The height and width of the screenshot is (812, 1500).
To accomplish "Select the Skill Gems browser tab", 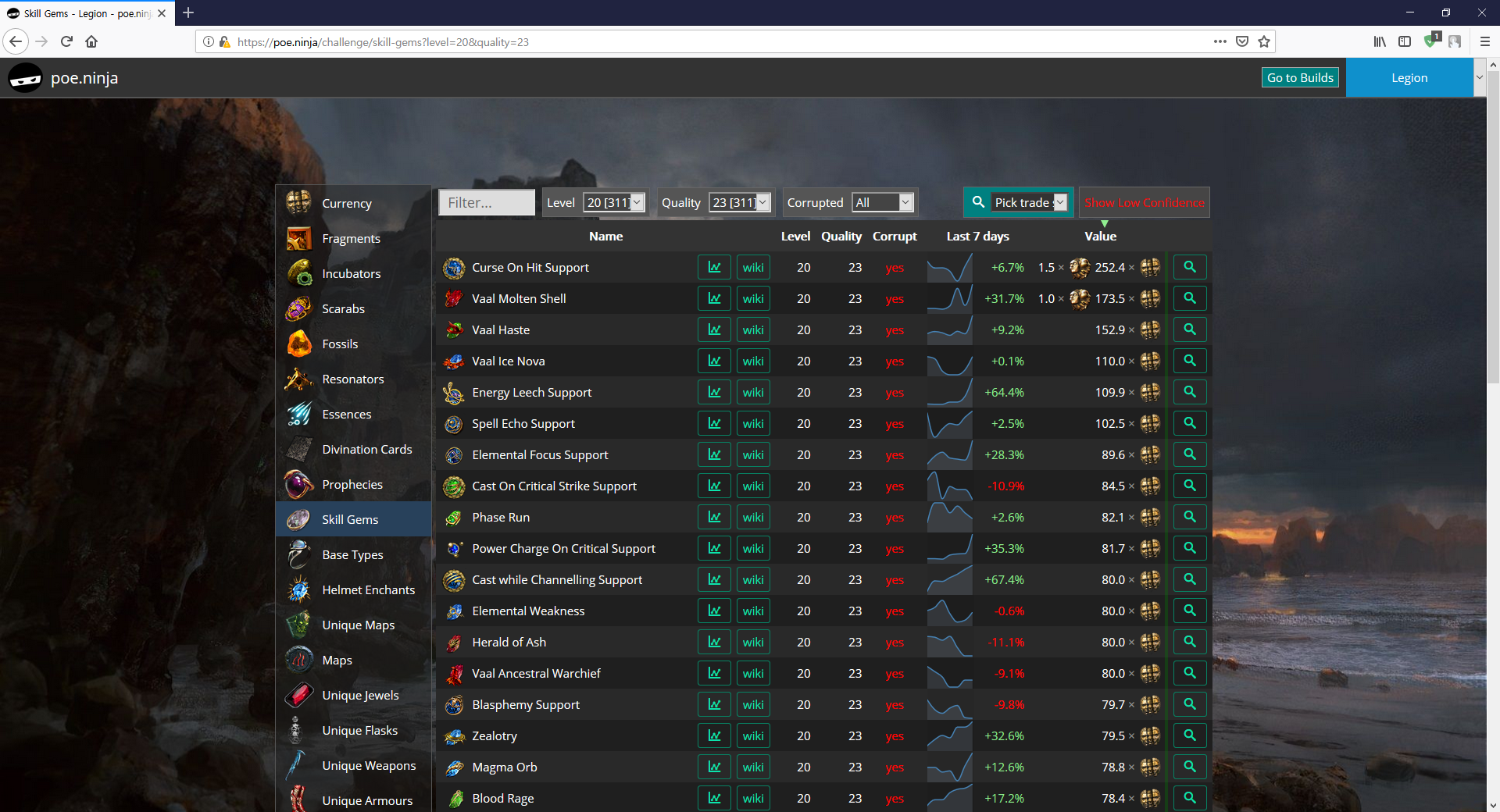I will tap(87, 13).
